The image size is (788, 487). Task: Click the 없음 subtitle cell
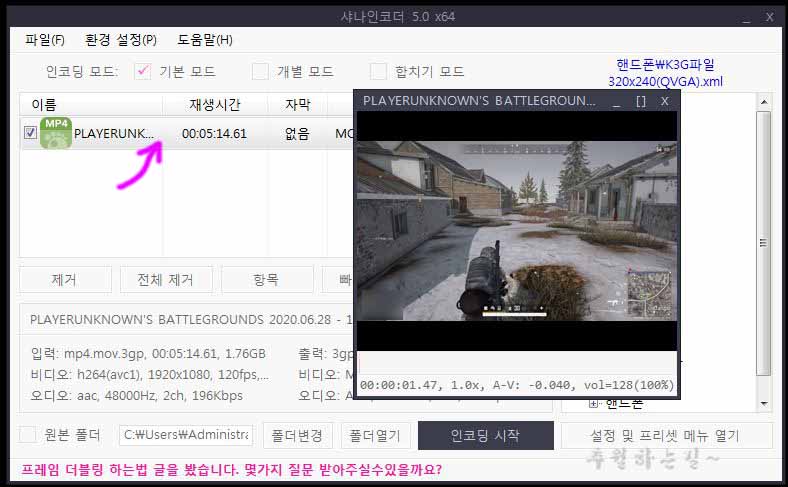pos(297,134)
